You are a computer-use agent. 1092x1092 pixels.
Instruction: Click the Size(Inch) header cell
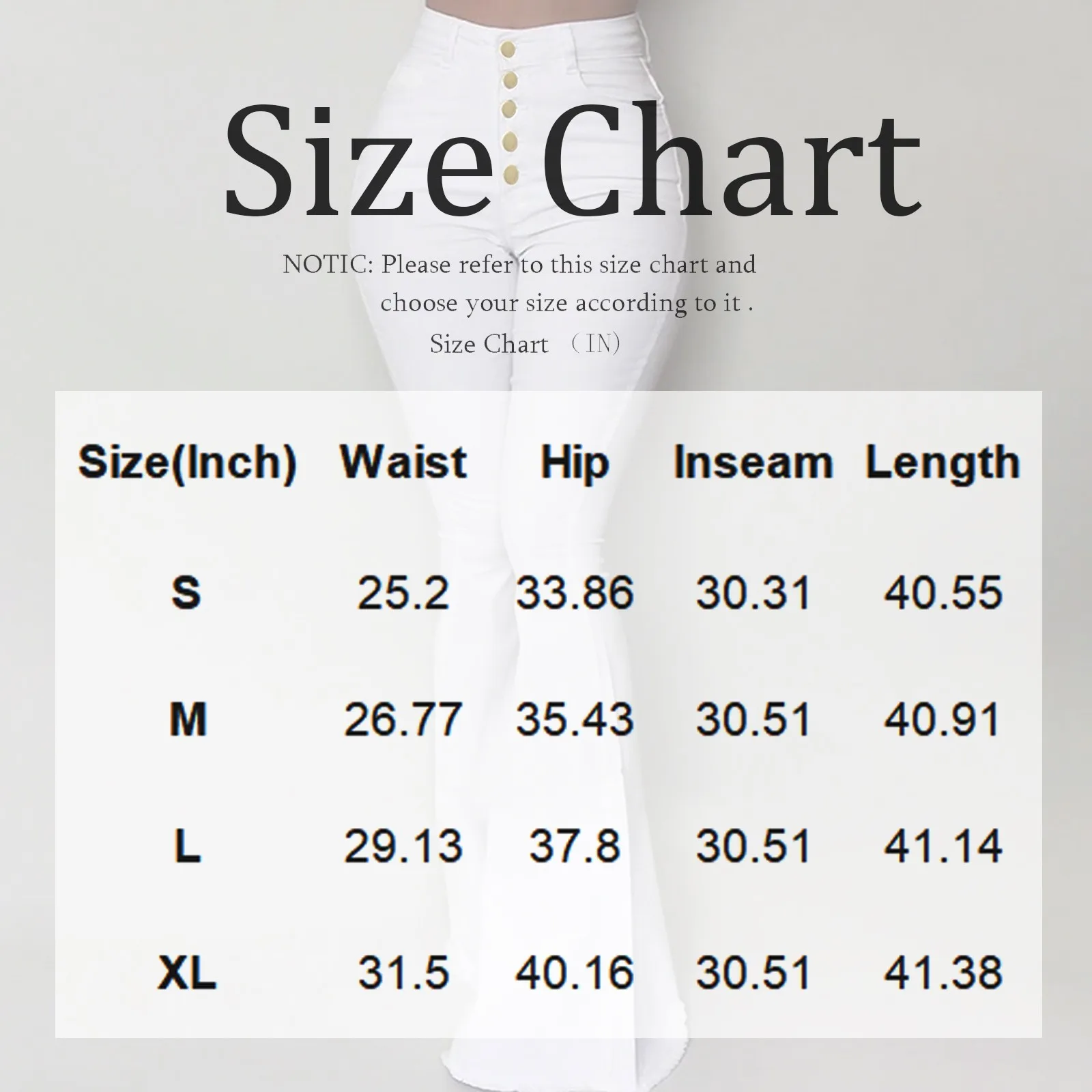188,464
